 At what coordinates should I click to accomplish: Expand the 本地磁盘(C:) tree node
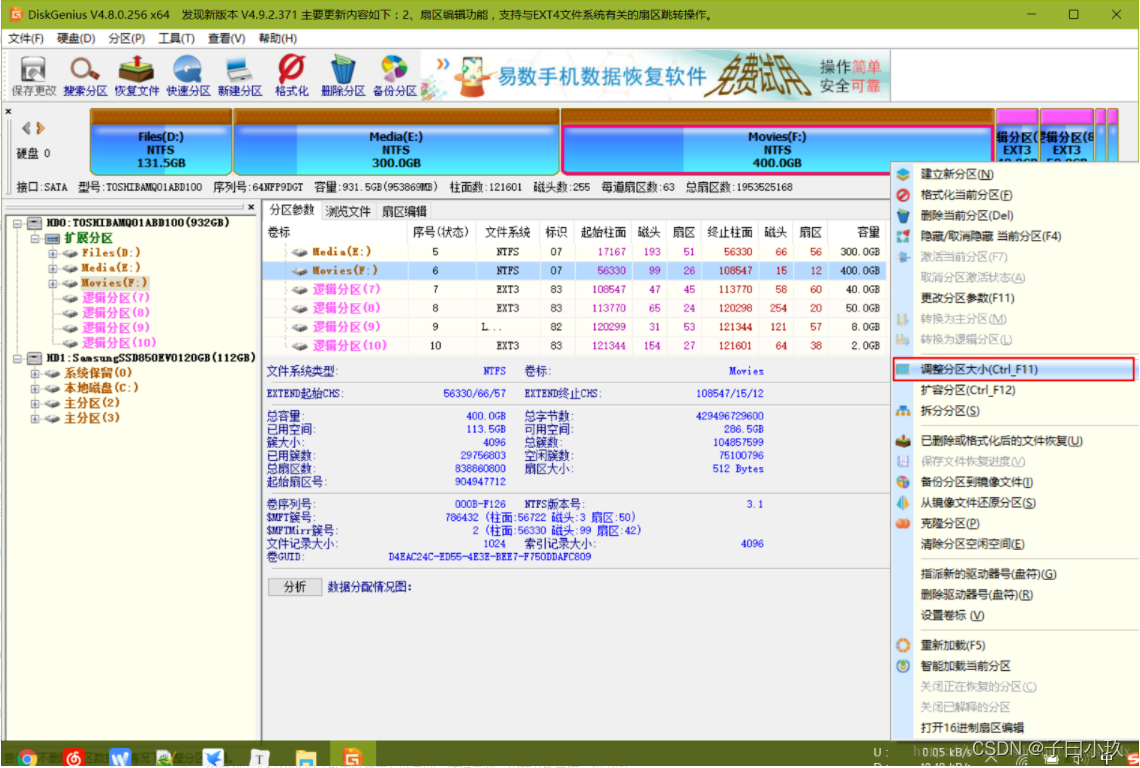pos(34,388)
